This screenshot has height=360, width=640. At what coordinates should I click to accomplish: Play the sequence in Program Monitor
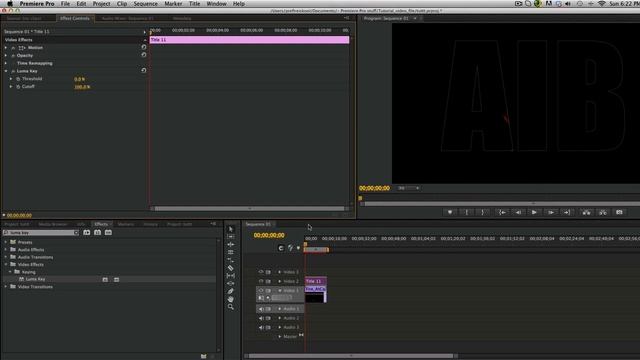pyautogui.click(x=534, y=212)
